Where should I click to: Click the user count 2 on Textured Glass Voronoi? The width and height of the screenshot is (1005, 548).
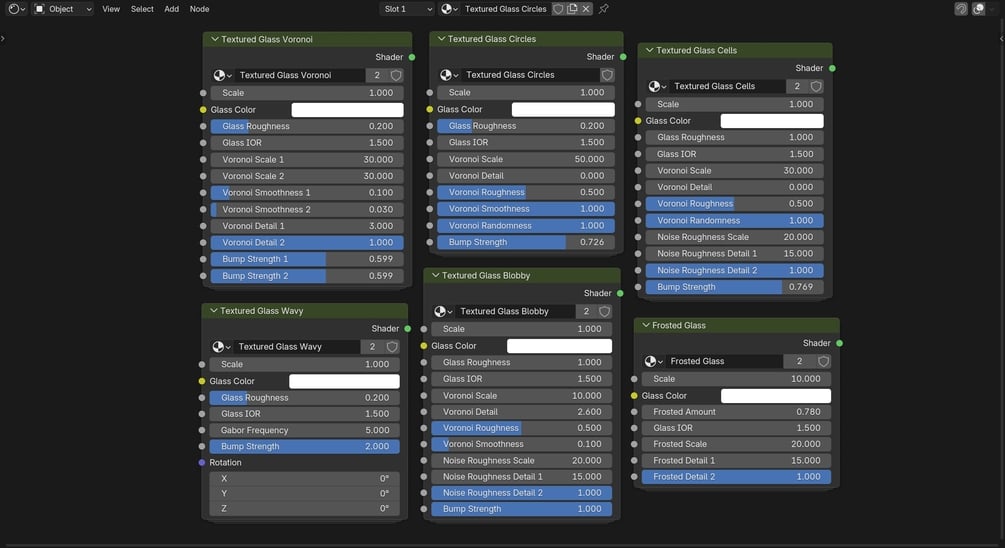click(x=377, y=75)
